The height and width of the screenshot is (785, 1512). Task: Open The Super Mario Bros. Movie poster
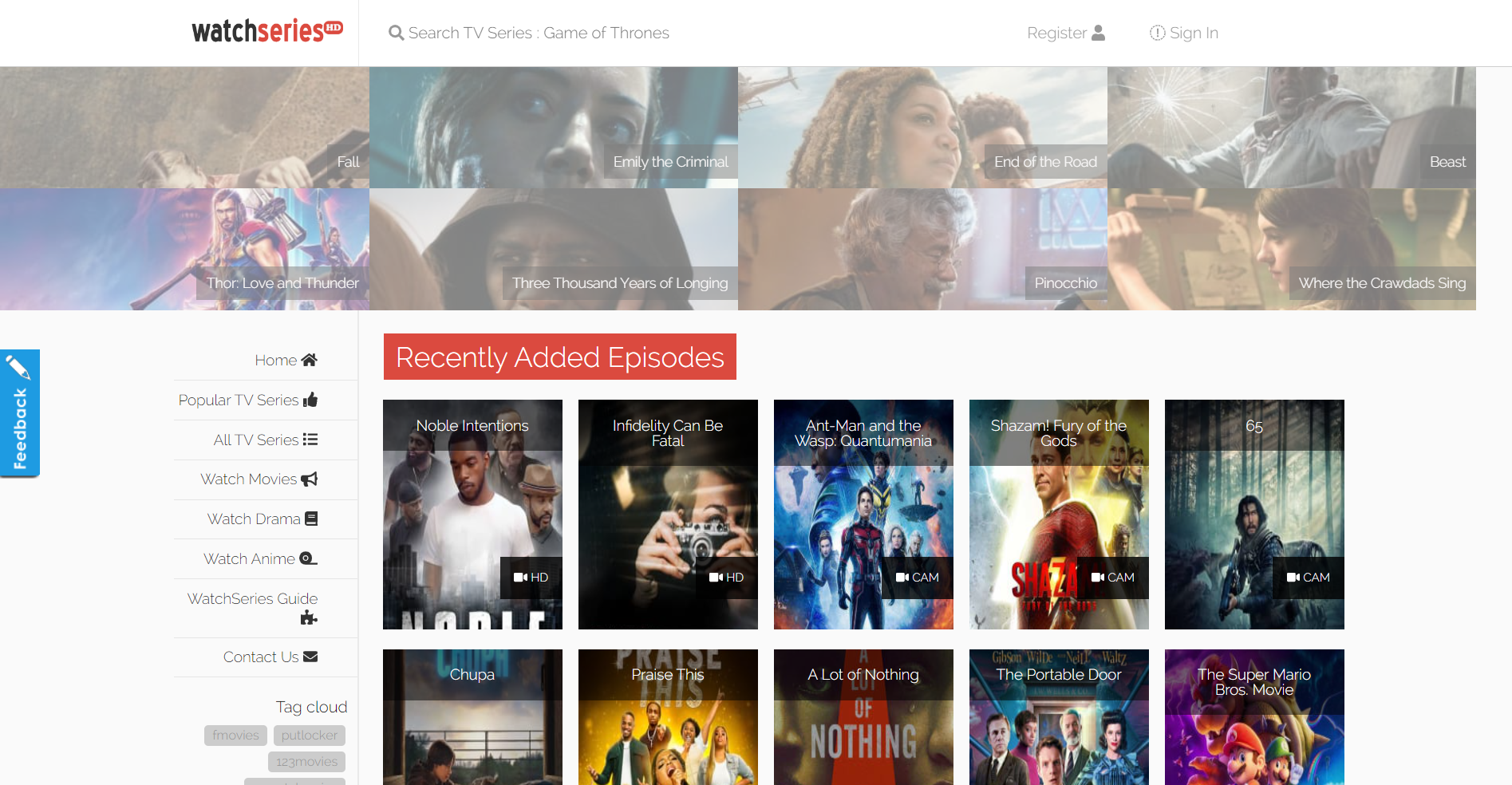coord(1254,717)
